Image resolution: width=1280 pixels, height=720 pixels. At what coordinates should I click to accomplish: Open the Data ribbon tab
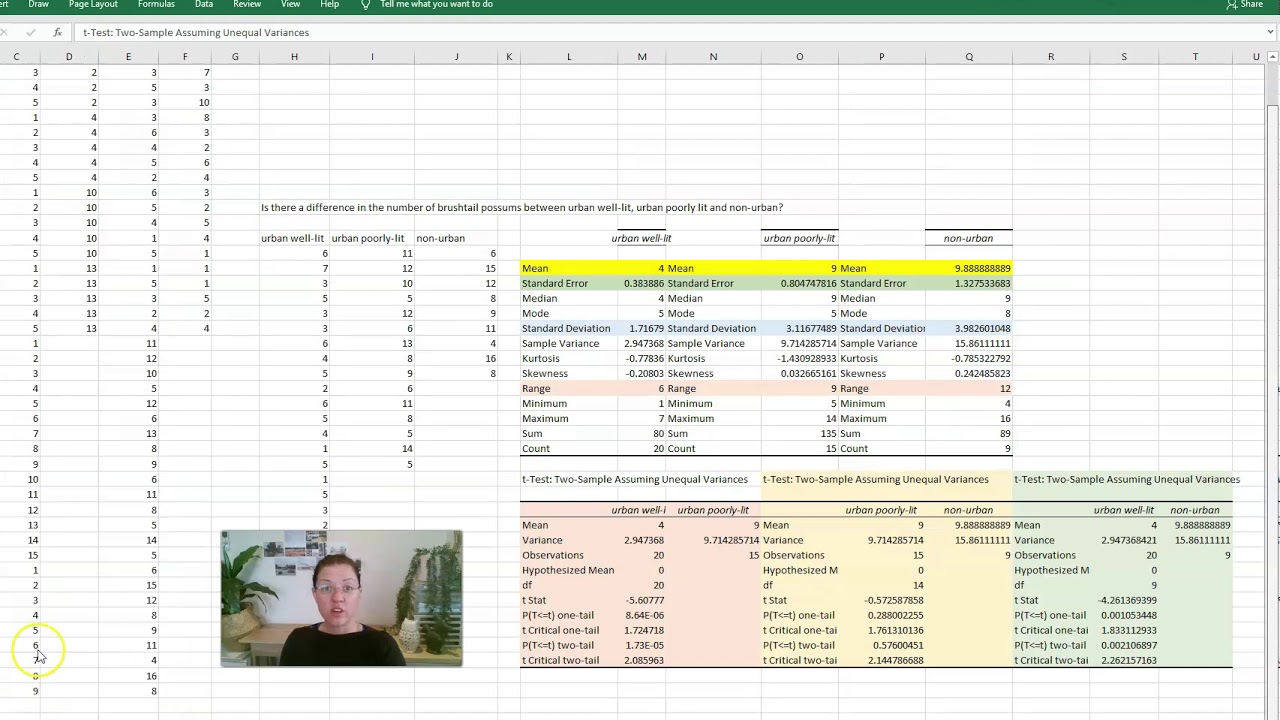click(x=204, y=5)
